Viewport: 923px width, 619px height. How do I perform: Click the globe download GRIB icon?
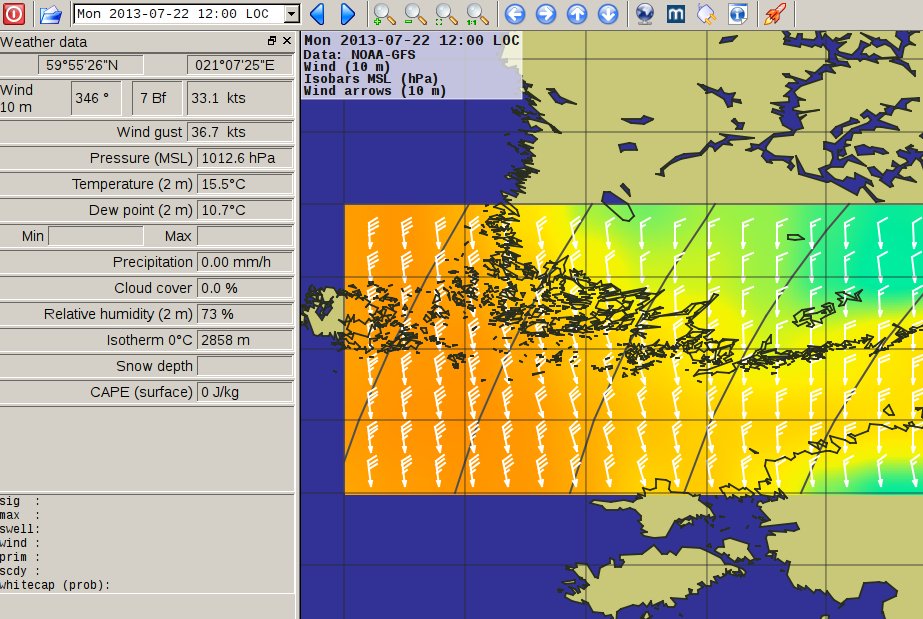(x=645, y=14)
